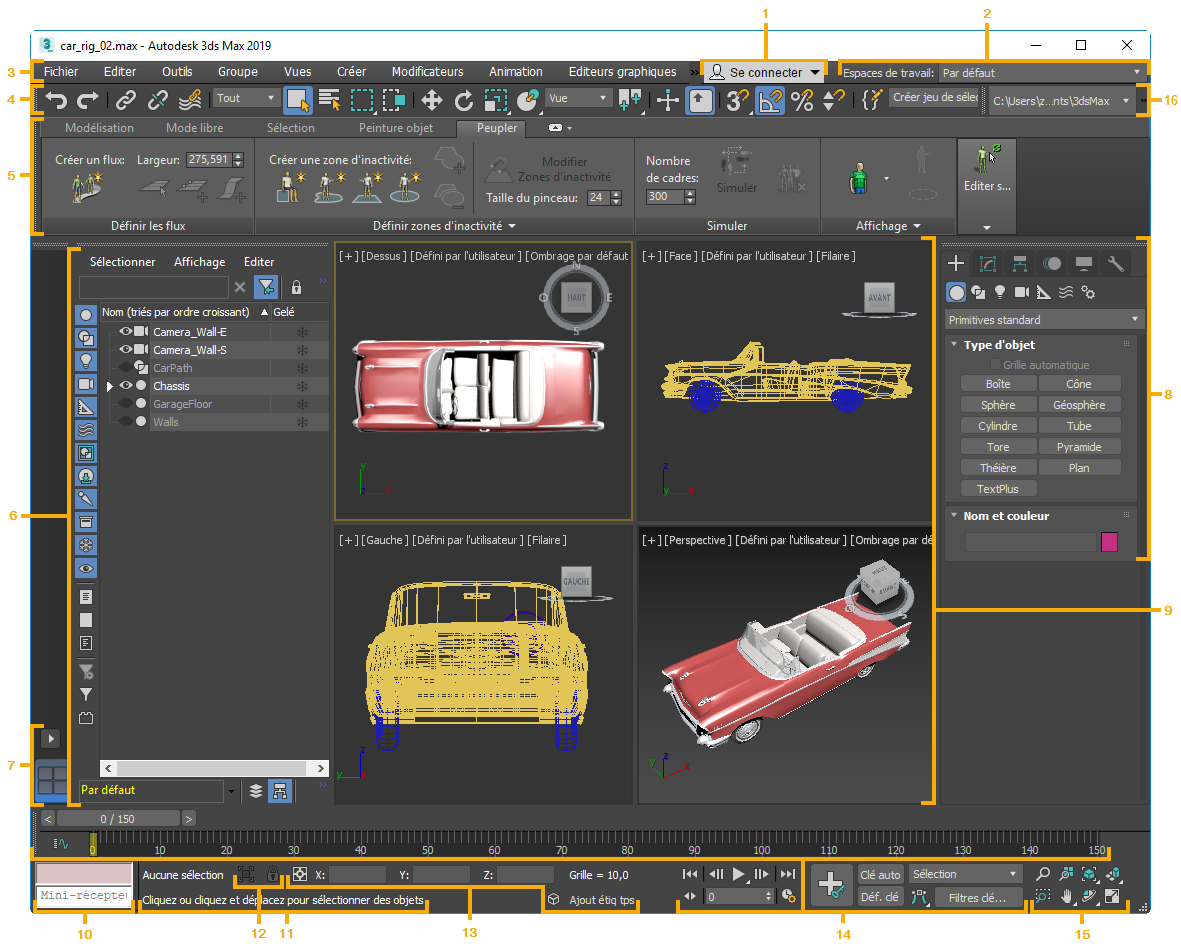This screenshot has height=944, width=1181.
Task: Expand the Espaces de travail dropdown
Action: click(1041, 73)
